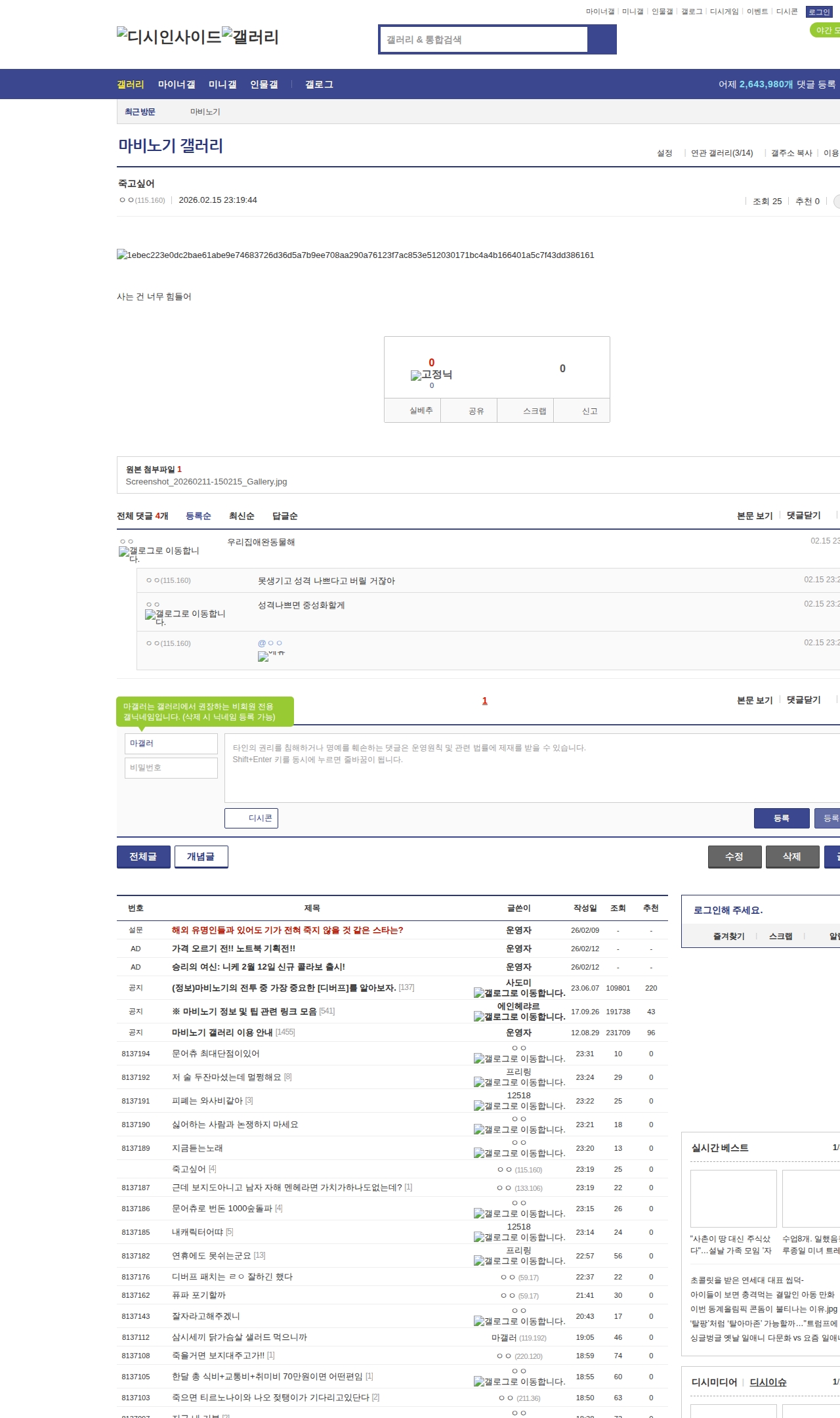Click the 수정 button
840x1418 pixels.
[x=734, y=857]
